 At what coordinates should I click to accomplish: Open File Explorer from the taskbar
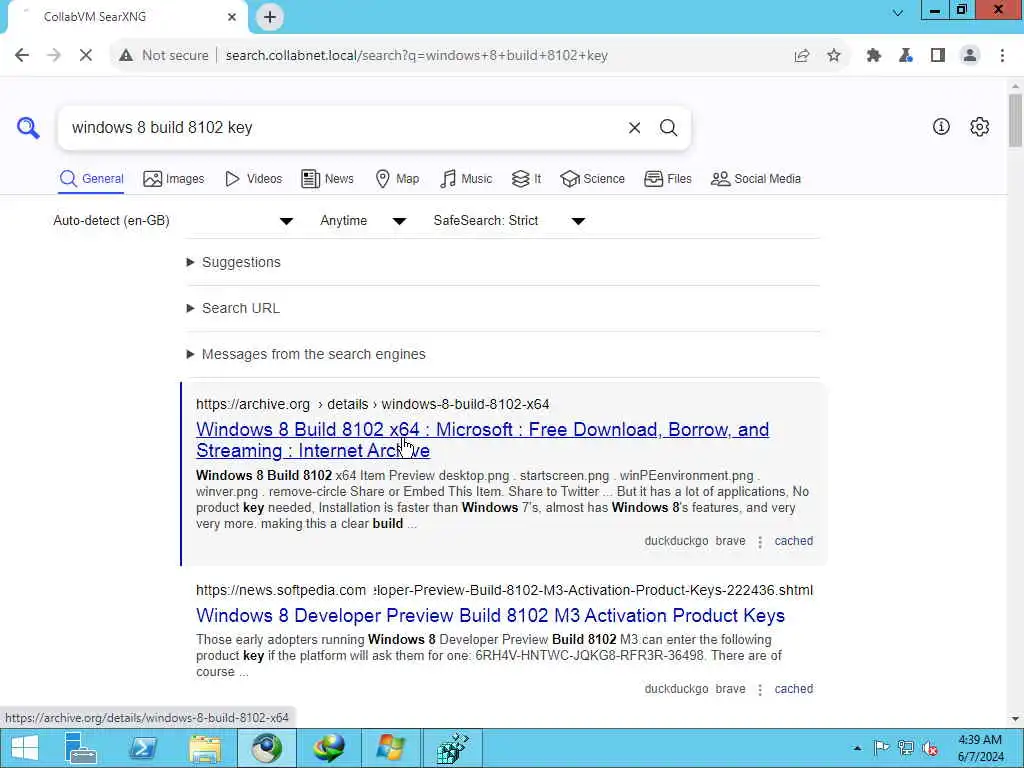tap(204, 748)
